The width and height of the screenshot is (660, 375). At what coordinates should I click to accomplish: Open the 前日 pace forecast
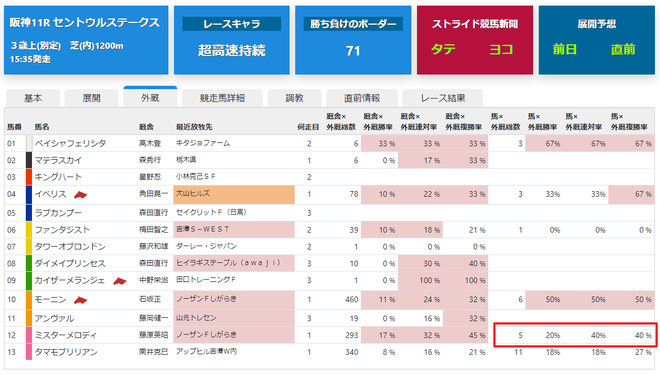coord(565,50)
